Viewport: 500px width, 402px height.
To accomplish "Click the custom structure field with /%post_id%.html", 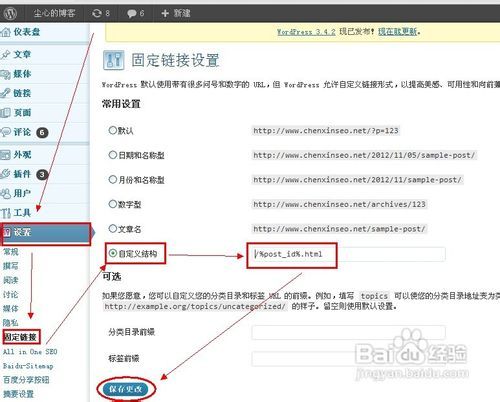I will 349,254.
